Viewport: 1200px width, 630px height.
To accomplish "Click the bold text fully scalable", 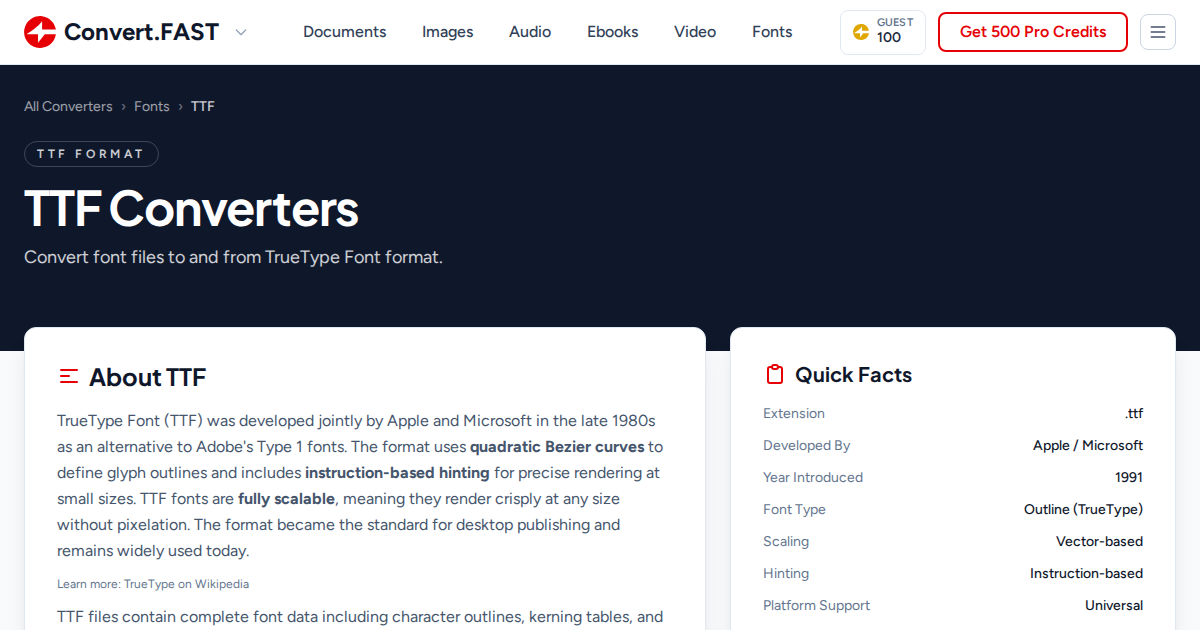I will coord(284,499).
